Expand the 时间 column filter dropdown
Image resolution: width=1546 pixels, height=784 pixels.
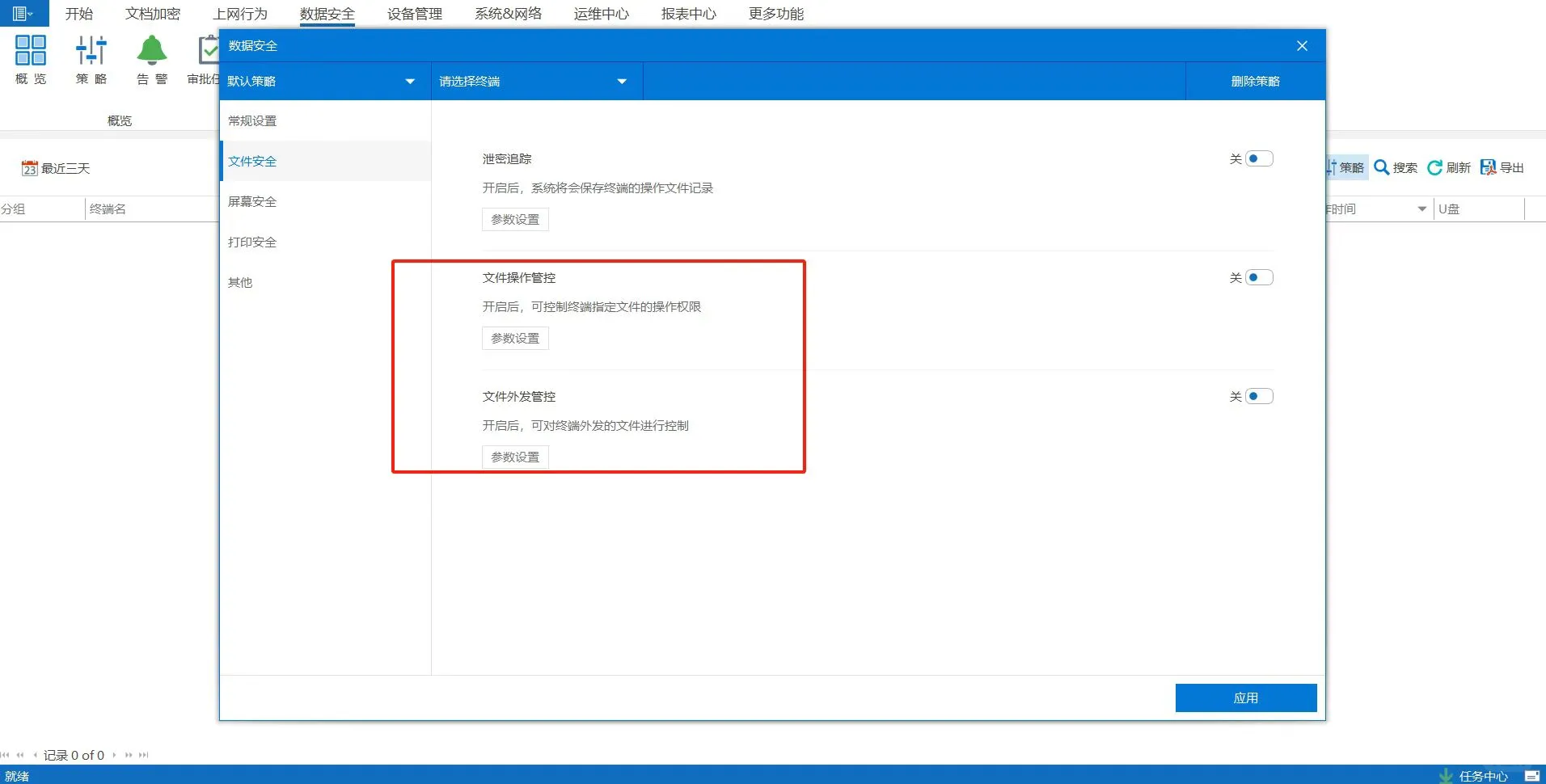(x=1421, y=209)
